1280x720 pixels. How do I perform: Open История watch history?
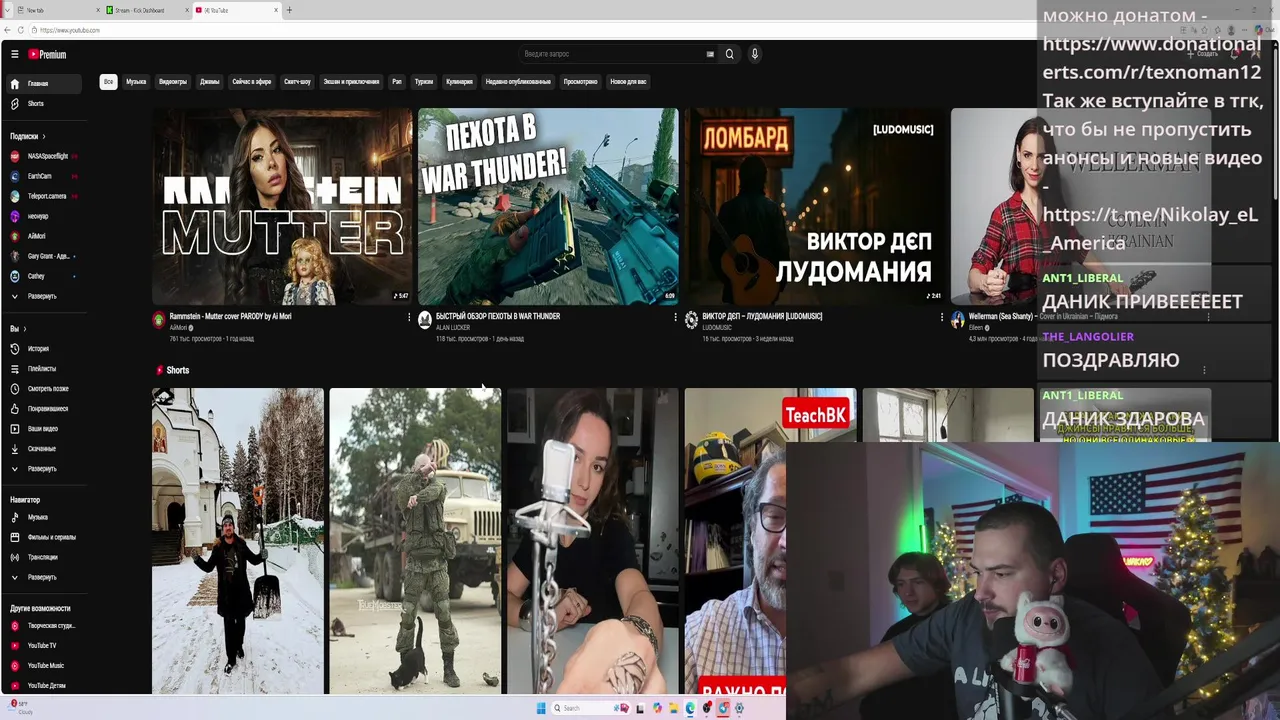pos(43,349)
